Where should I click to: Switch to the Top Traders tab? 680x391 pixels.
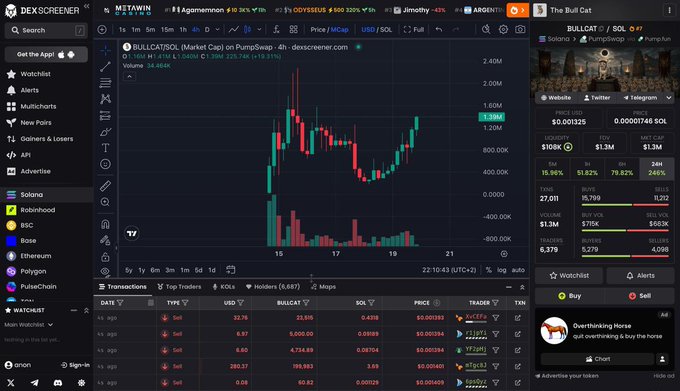179,287
